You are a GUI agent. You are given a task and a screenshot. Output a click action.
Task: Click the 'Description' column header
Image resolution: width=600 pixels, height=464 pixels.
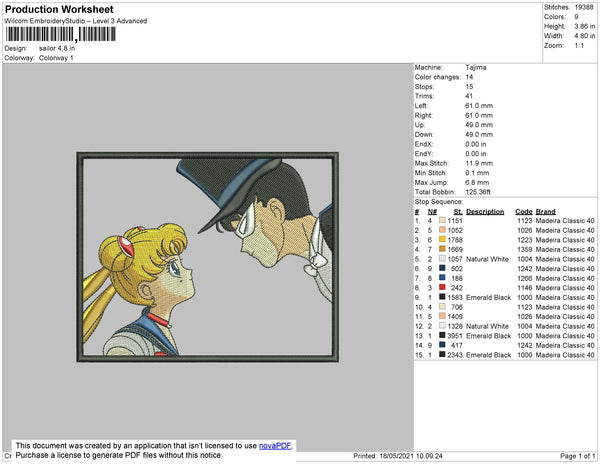(x=485, y=212)
